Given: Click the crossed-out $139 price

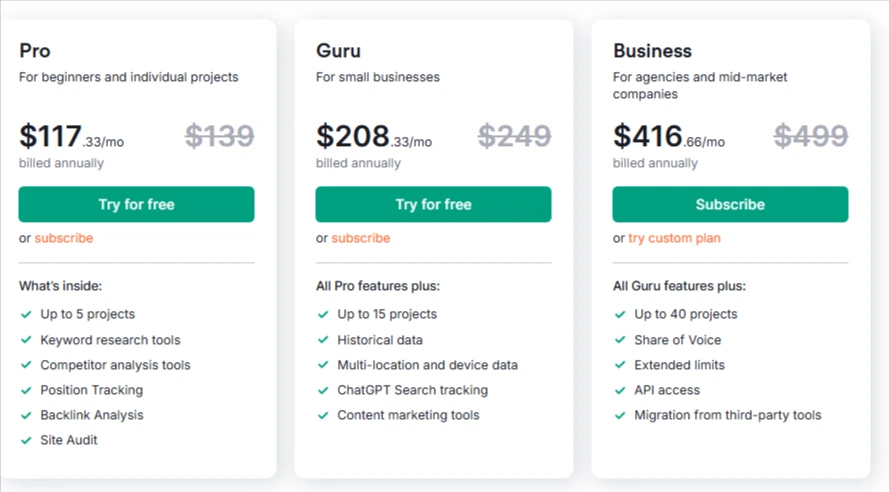Looking at the screenshot, I should [219, 136].
